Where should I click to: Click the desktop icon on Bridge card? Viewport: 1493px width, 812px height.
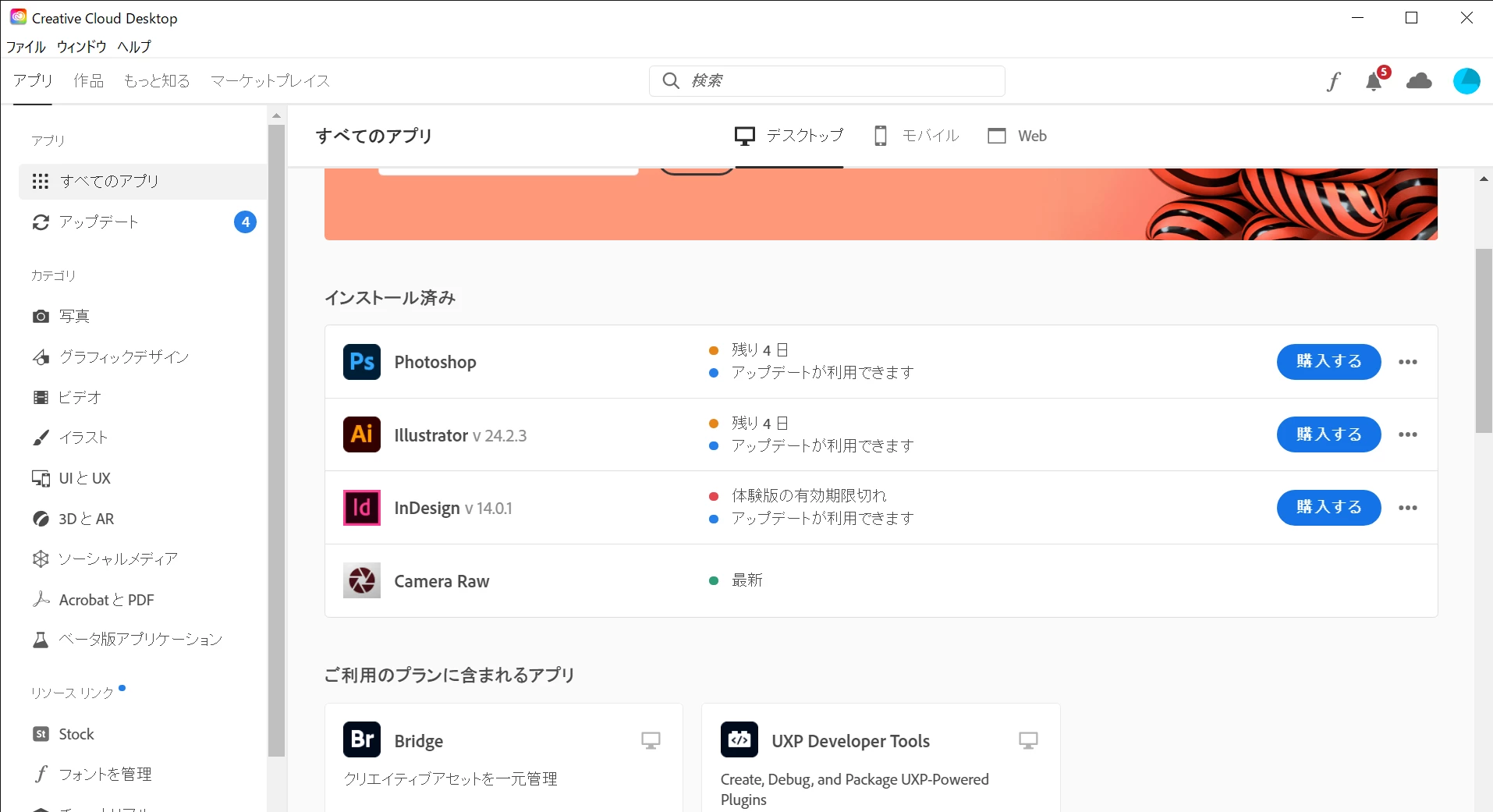click(651, 740)
